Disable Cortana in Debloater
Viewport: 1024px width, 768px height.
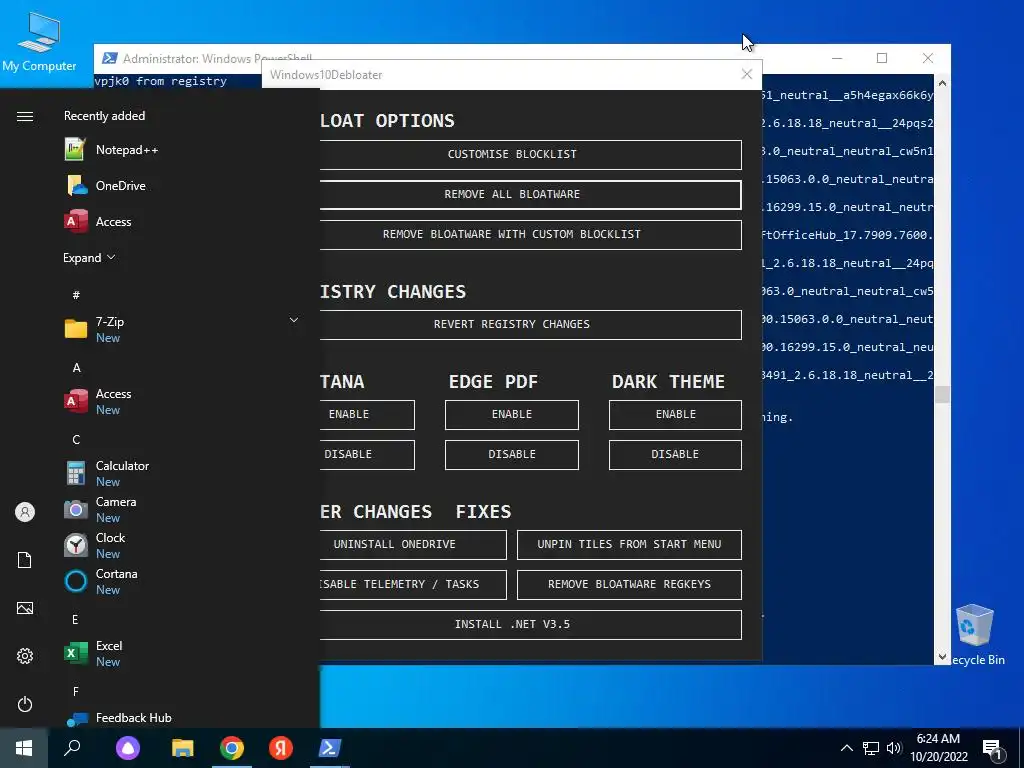[367, 455]
